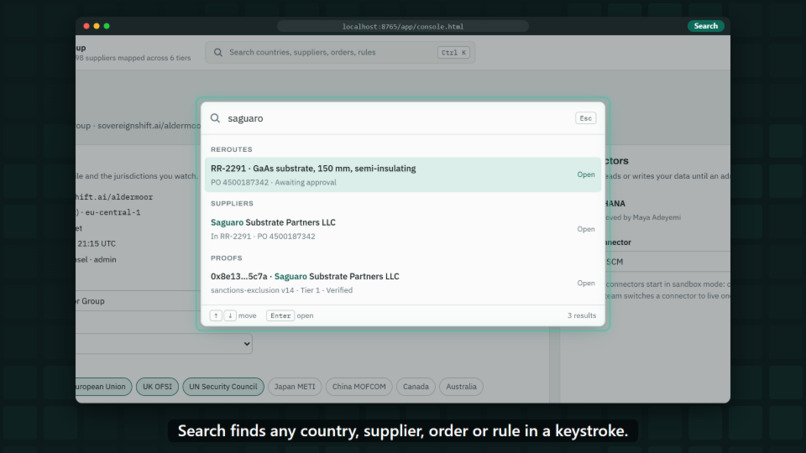Expand the dropdown above the jurisdiction chips
Image resolution: width=806 pixels, height=453 pixels.
(x=164, y=343)
